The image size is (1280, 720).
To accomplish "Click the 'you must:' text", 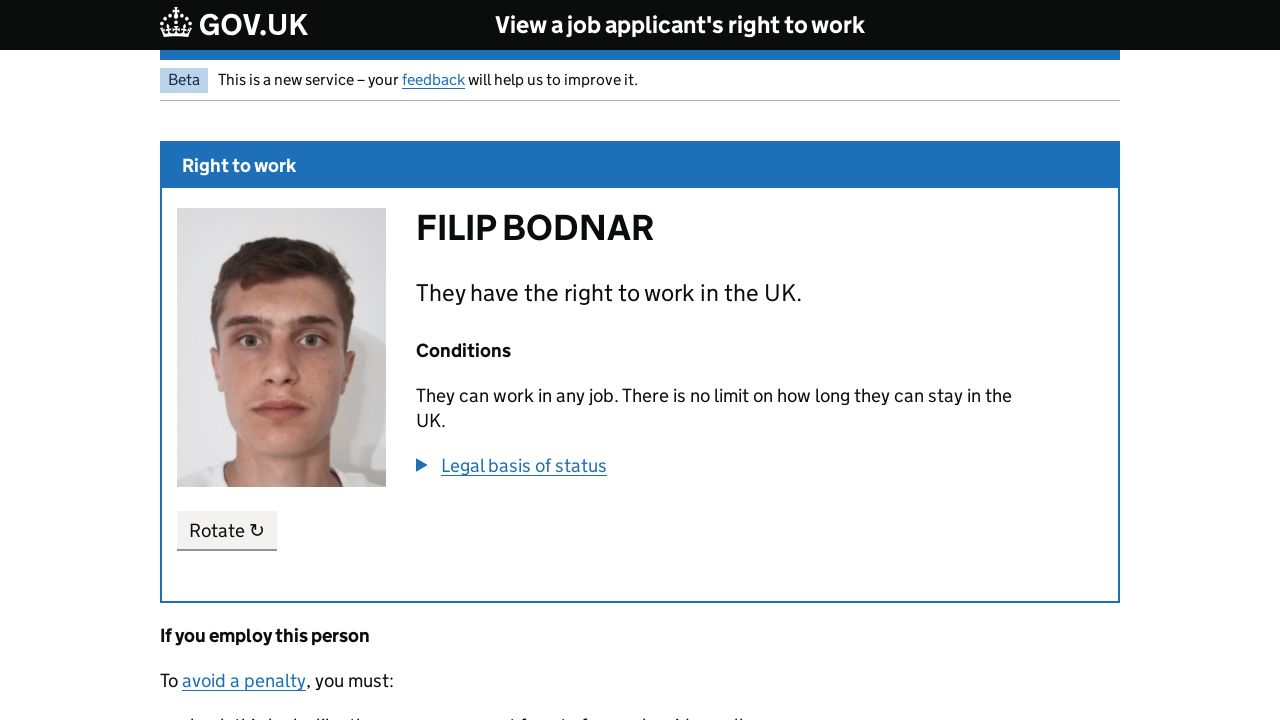I will coord(353,681).
